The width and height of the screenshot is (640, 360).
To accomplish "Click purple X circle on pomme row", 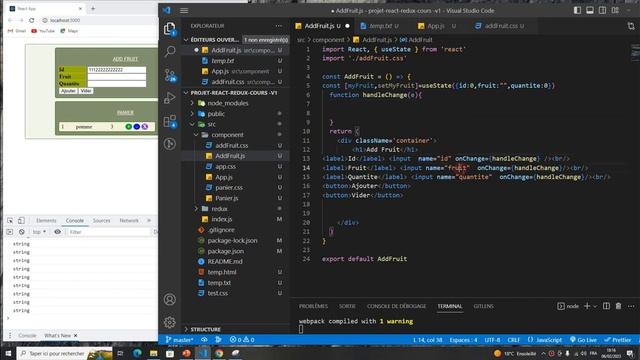I will (144, 127).
